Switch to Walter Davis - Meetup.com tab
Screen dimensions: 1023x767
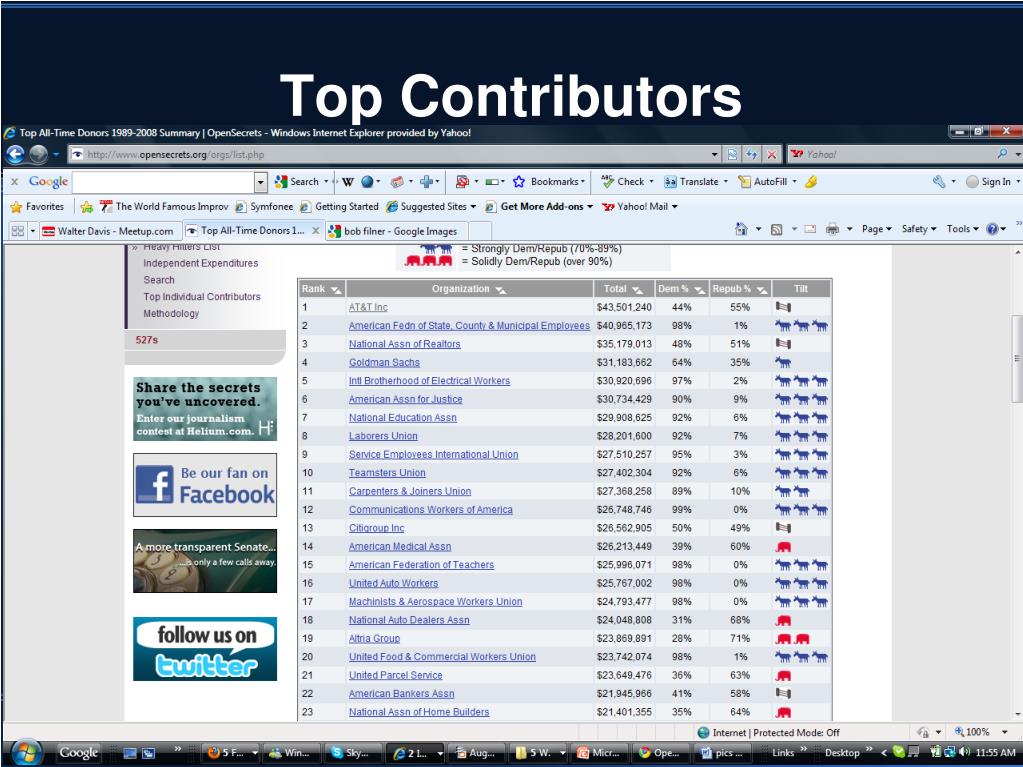108,231
